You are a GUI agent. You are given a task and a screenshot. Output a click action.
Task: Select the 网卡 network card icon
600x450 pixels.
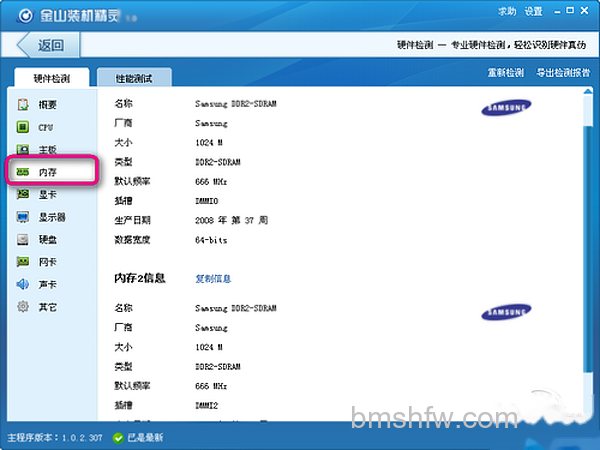23,262
